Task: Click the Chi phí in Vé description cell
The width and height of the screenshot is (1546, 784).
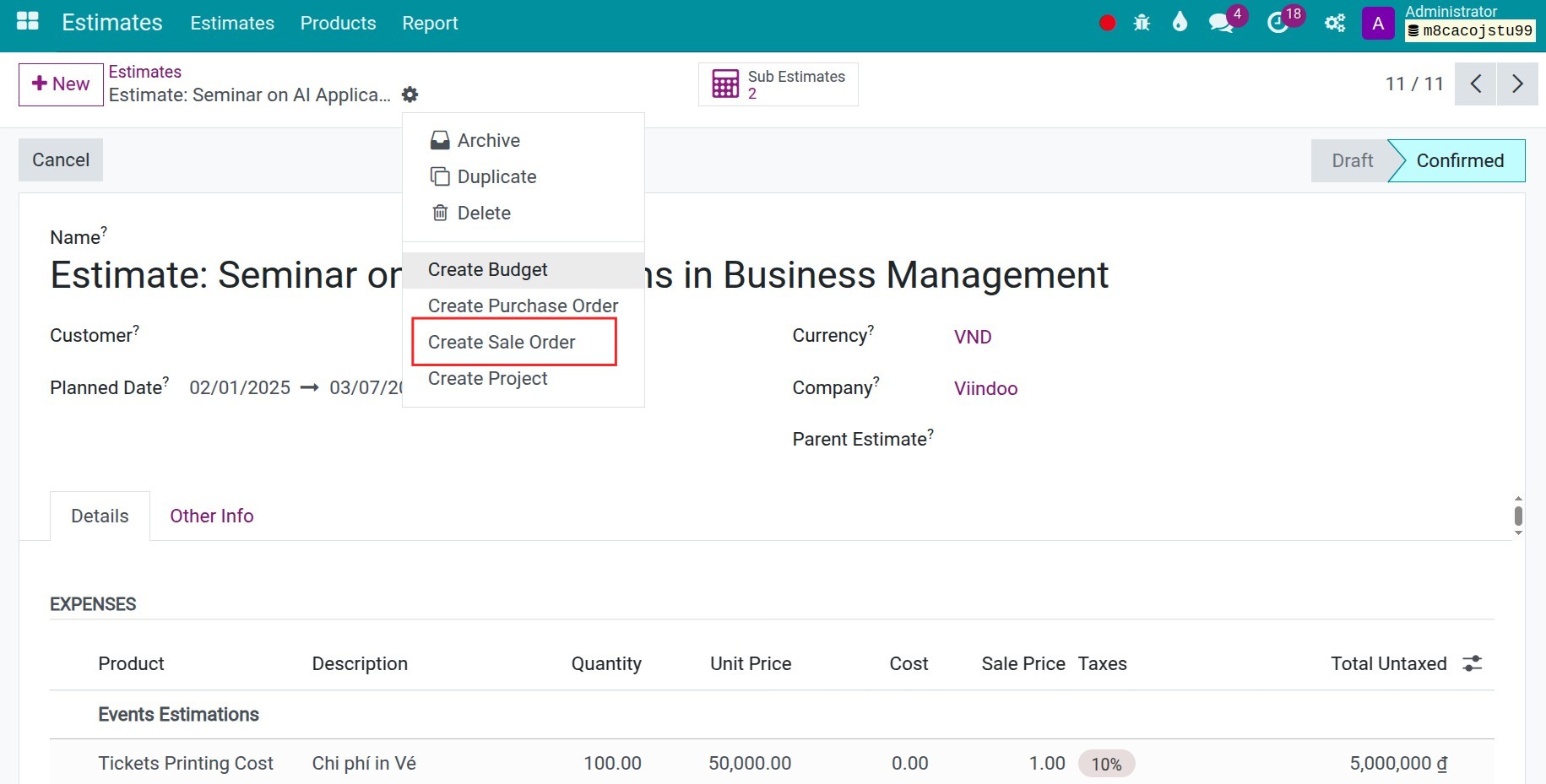Action: [364, 763]
